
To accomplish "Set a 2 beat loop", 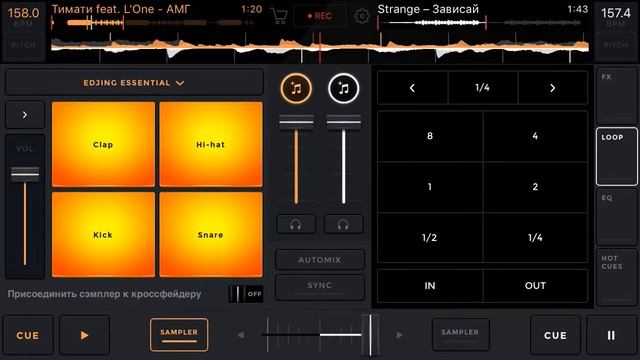I will click(x=535, y=187).
